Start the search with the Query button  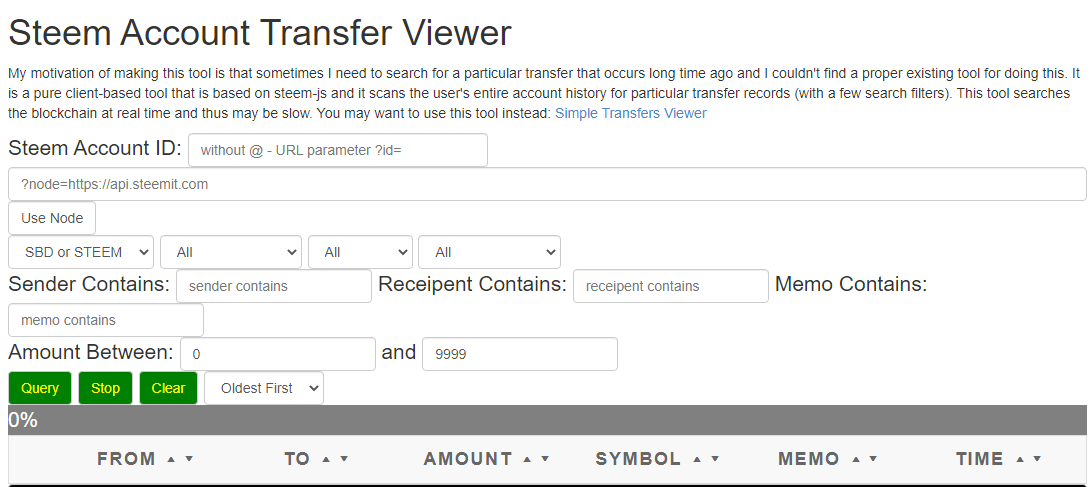pos(40,388)
